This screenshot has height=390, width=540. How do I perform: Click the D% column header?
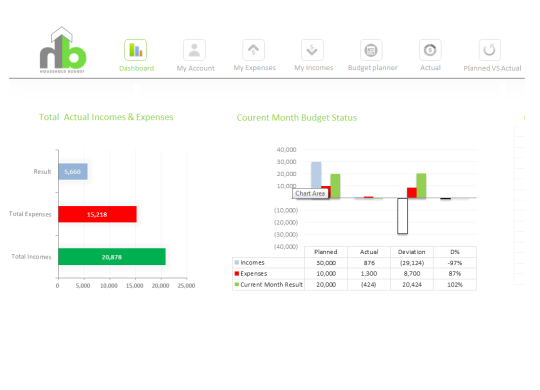(455, 252)
